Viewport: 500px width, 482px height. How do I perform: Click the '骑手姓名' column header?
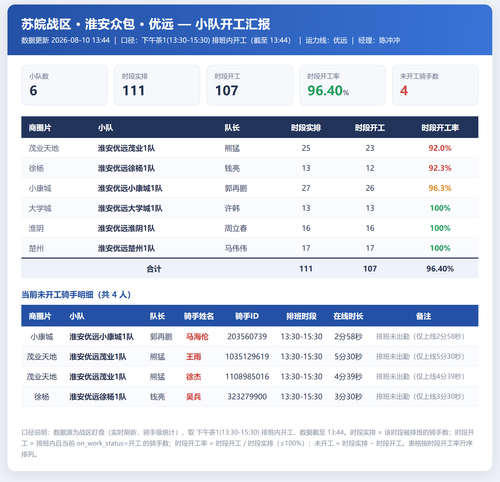point(199,316)
